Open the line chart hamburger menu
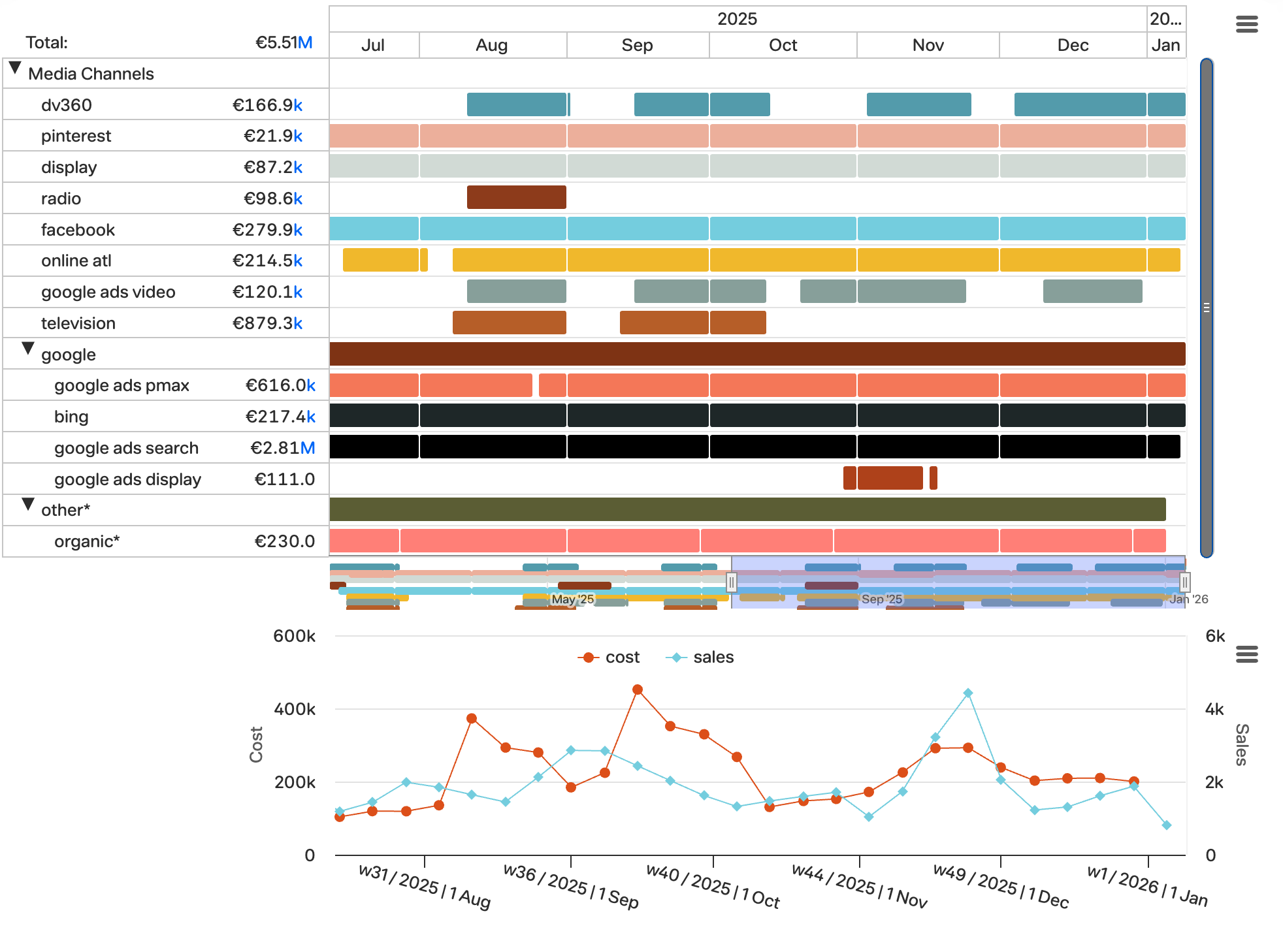1283x952 pixels. [1246, 654]
